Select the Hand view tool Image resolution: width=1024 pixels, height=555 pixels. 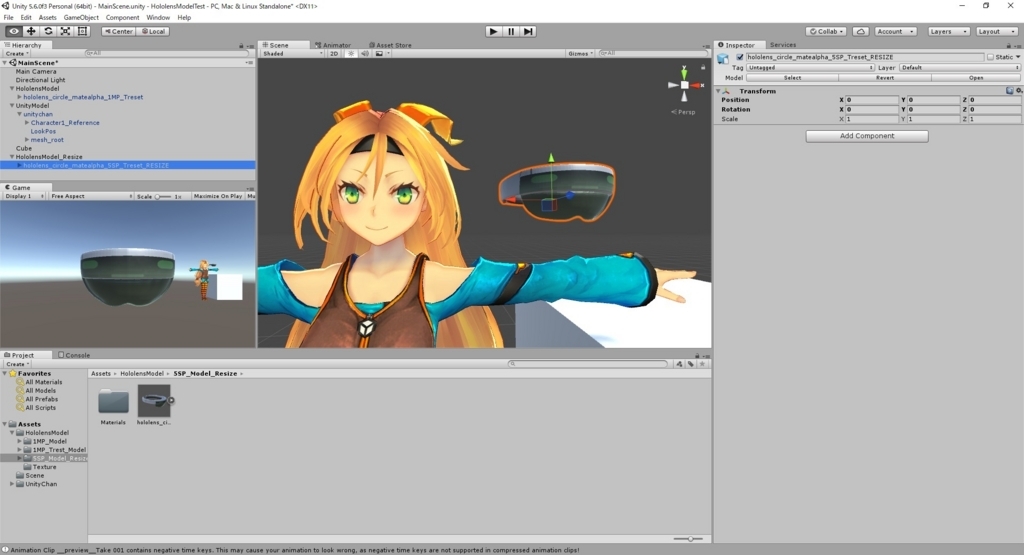[x=14, y=31]
